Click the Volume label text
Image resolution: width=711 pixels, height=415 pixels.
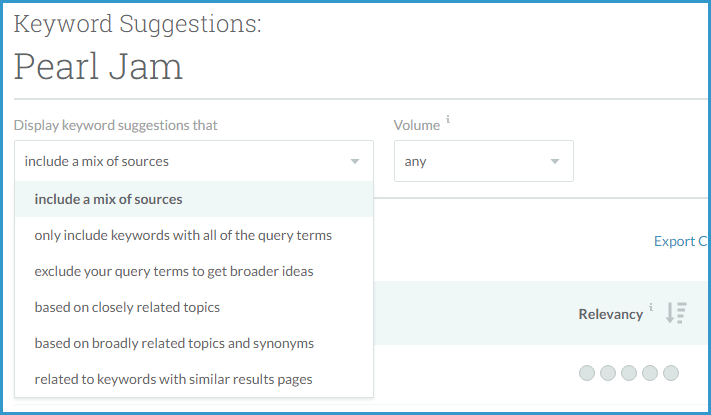pyautogui.click(x=416, y=125)
